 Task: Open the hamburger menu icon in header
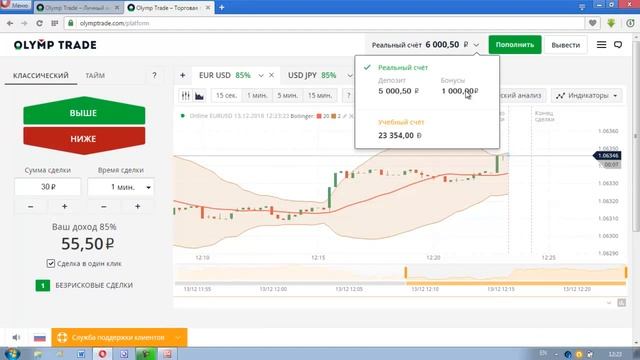(x=601, y=44)
